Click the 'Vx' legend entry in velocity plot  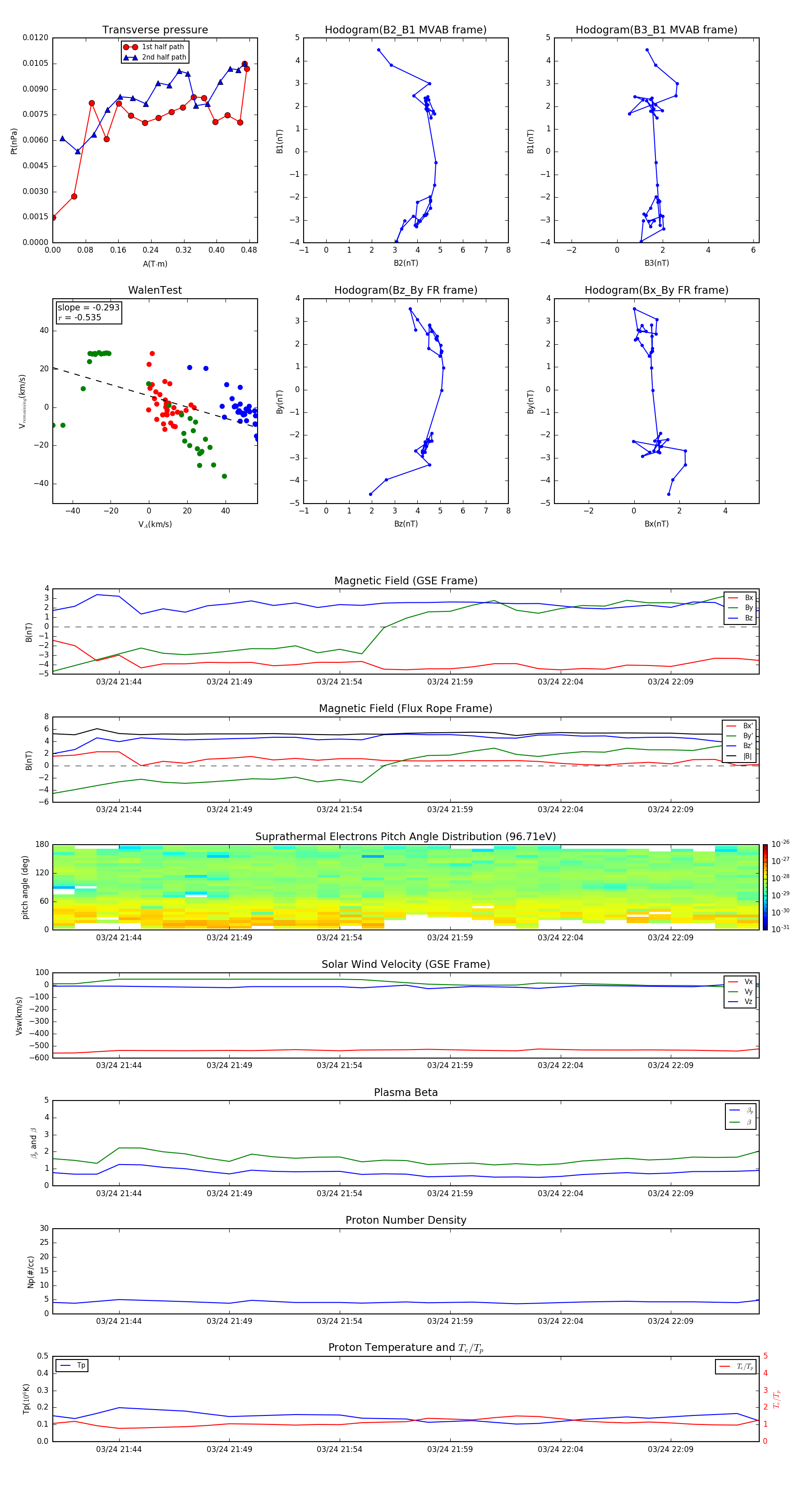click(740, 982)
